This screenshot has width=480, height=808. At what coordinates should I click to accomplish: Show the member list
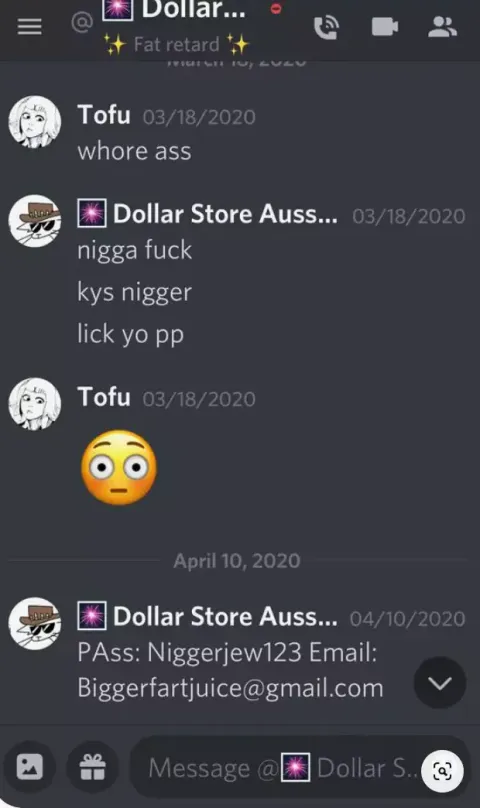442,27
